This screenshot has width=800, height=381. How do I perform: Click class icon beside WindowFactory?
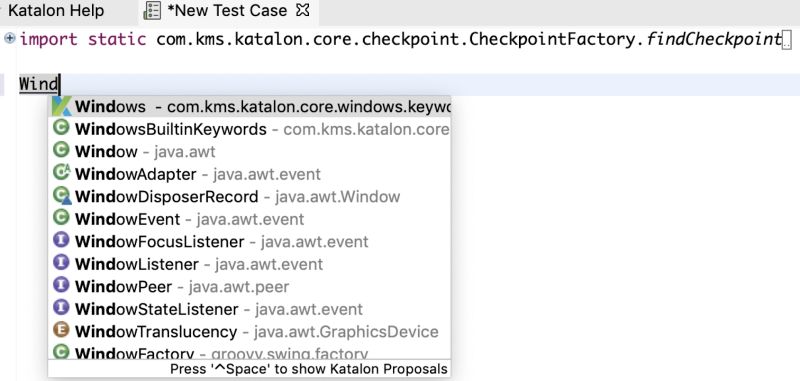coord(61,351)
